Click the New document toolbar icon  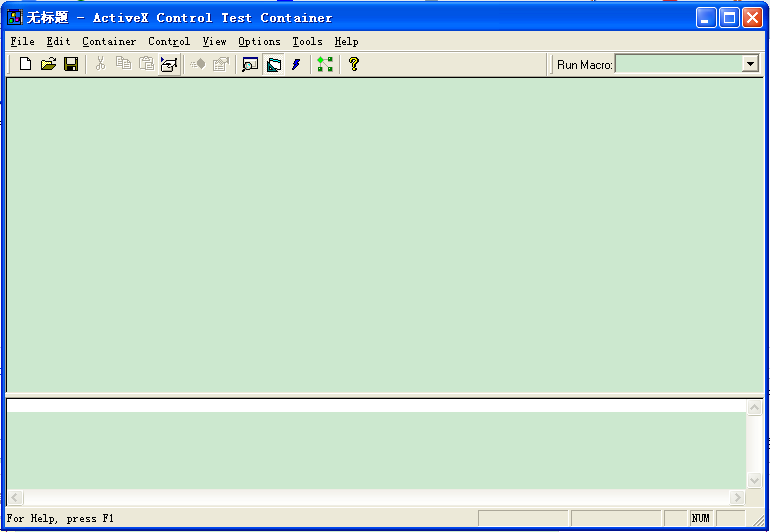(25, 64)
